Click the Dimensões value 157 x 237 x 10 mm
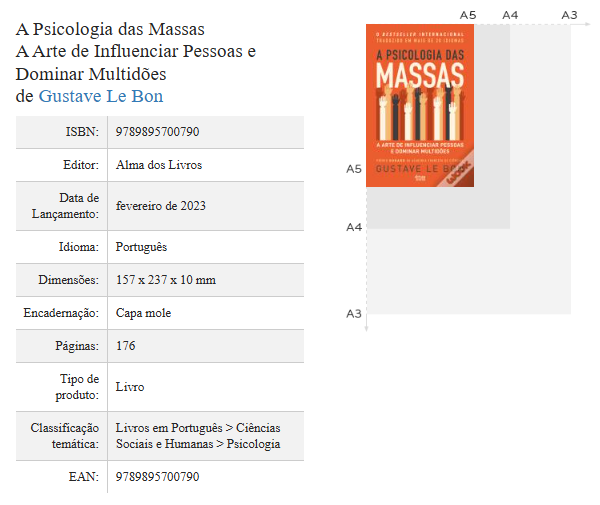Viewport: 600px width, 505px height. (166, 280)
